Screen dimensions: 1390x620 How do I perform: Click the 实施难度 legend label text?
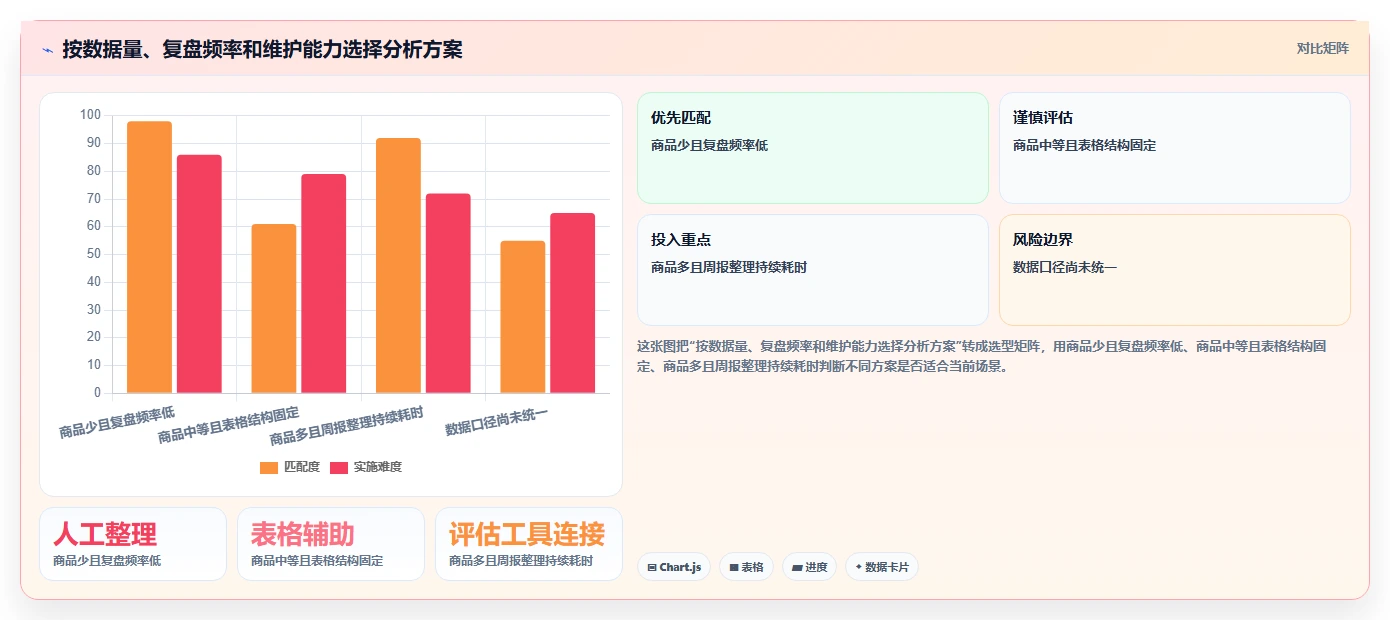point(378,467)
